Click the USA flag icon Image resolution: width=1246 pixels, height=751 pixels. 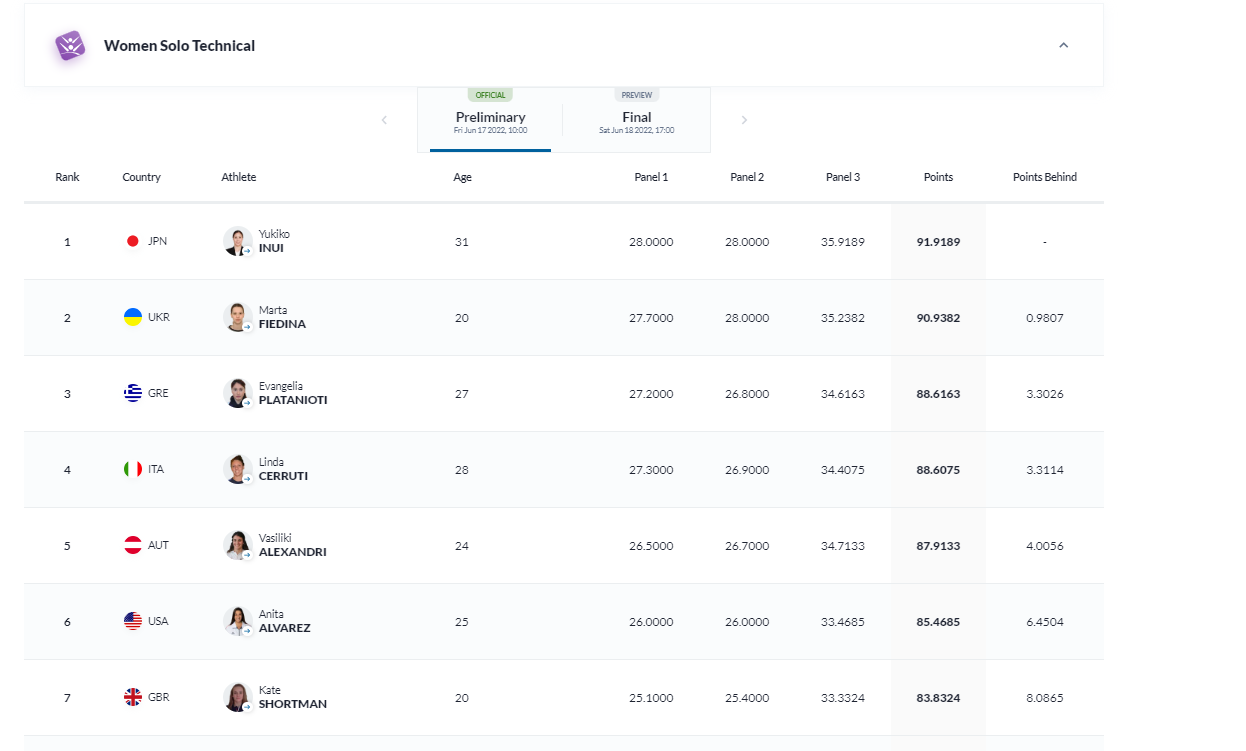point(133,621)
